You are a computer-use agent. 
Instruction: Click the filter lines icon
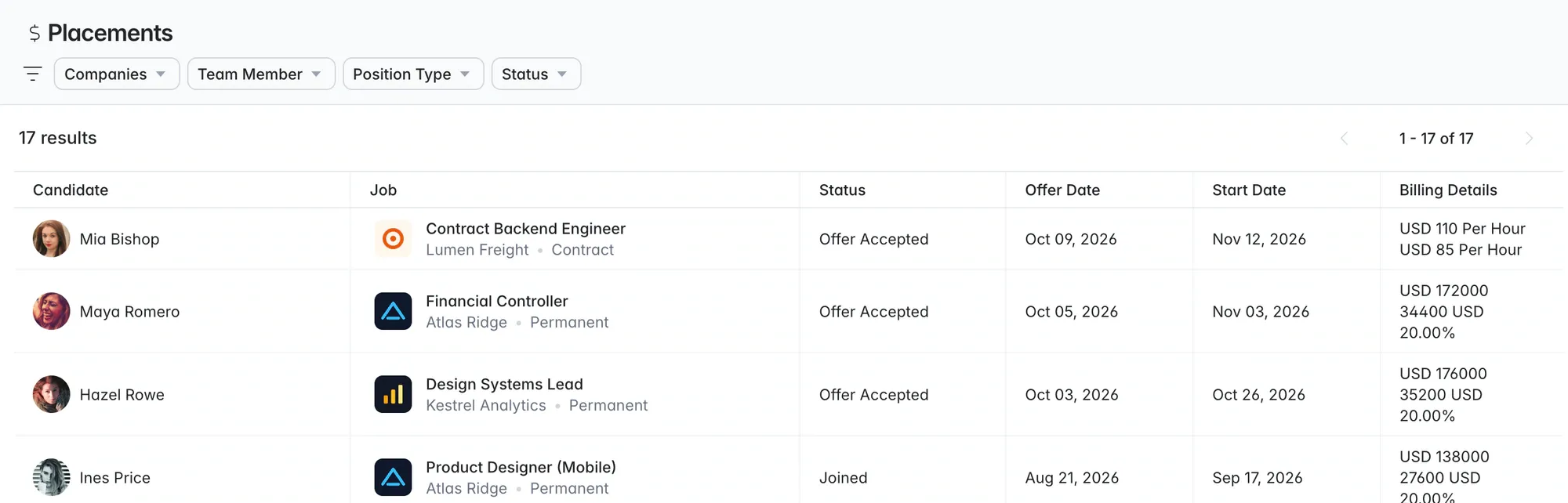pyautogui.click(x=32, y=74)
